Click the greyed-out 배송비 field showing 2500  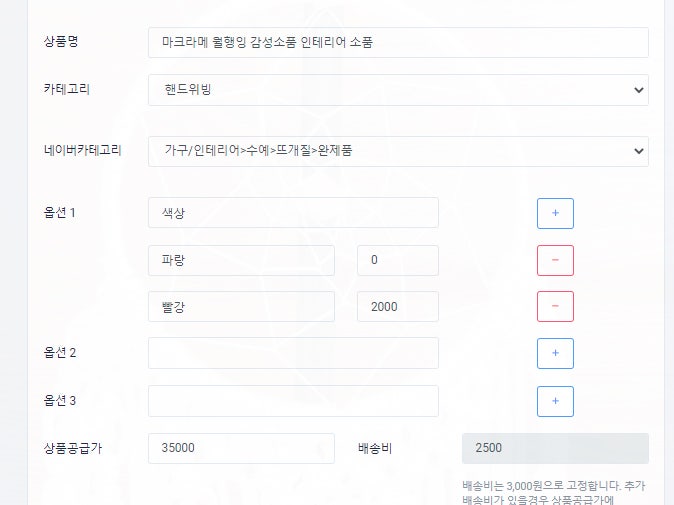tap(555, 448)
